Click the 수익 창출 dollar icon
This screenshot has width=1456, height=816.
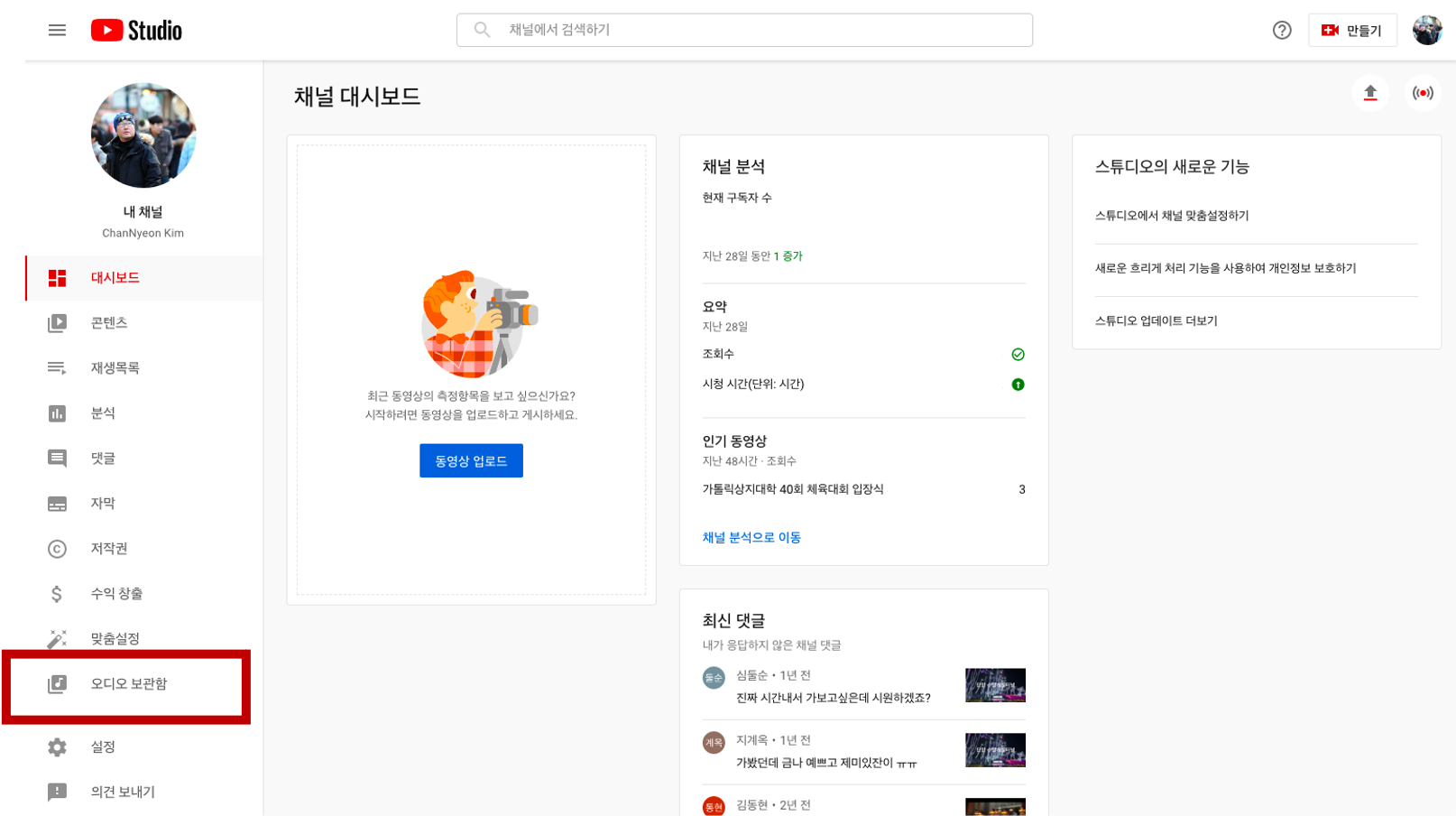(57, 594)
